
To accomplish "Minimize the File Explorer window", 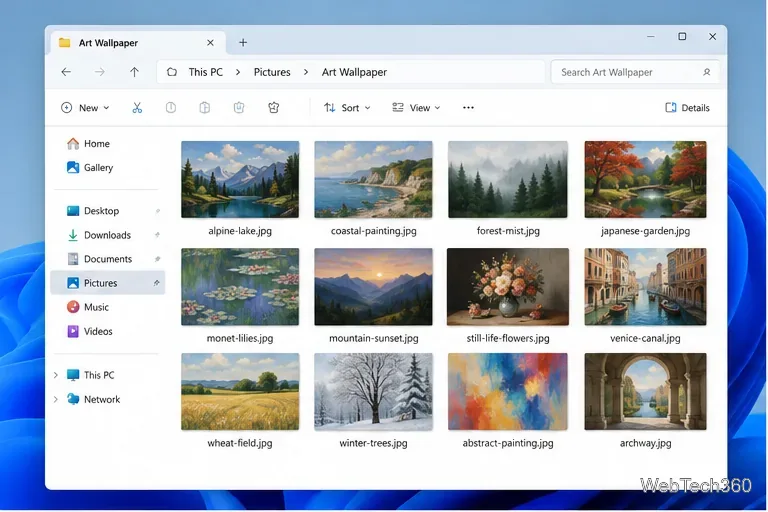I will tap(650, 36).
